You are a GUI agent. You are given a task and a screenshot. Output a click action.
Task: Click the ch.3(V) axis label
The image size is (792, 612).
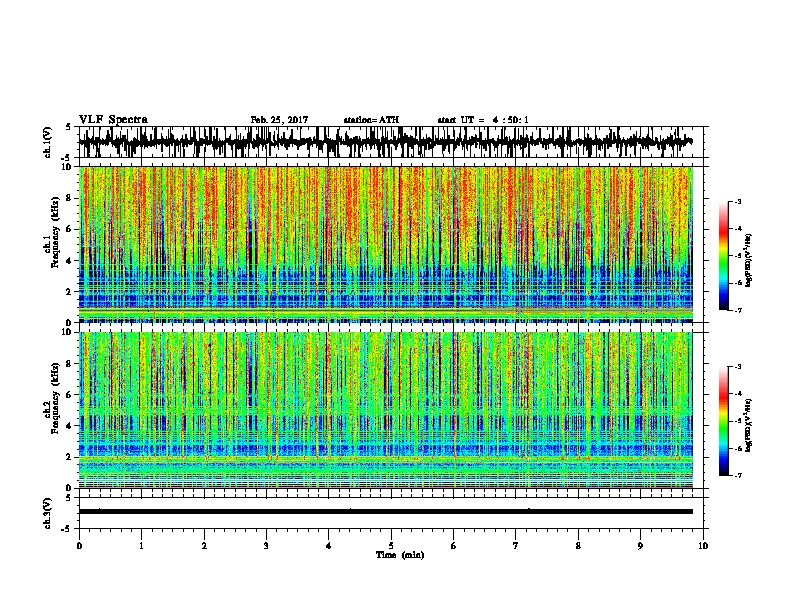(48, 513)
